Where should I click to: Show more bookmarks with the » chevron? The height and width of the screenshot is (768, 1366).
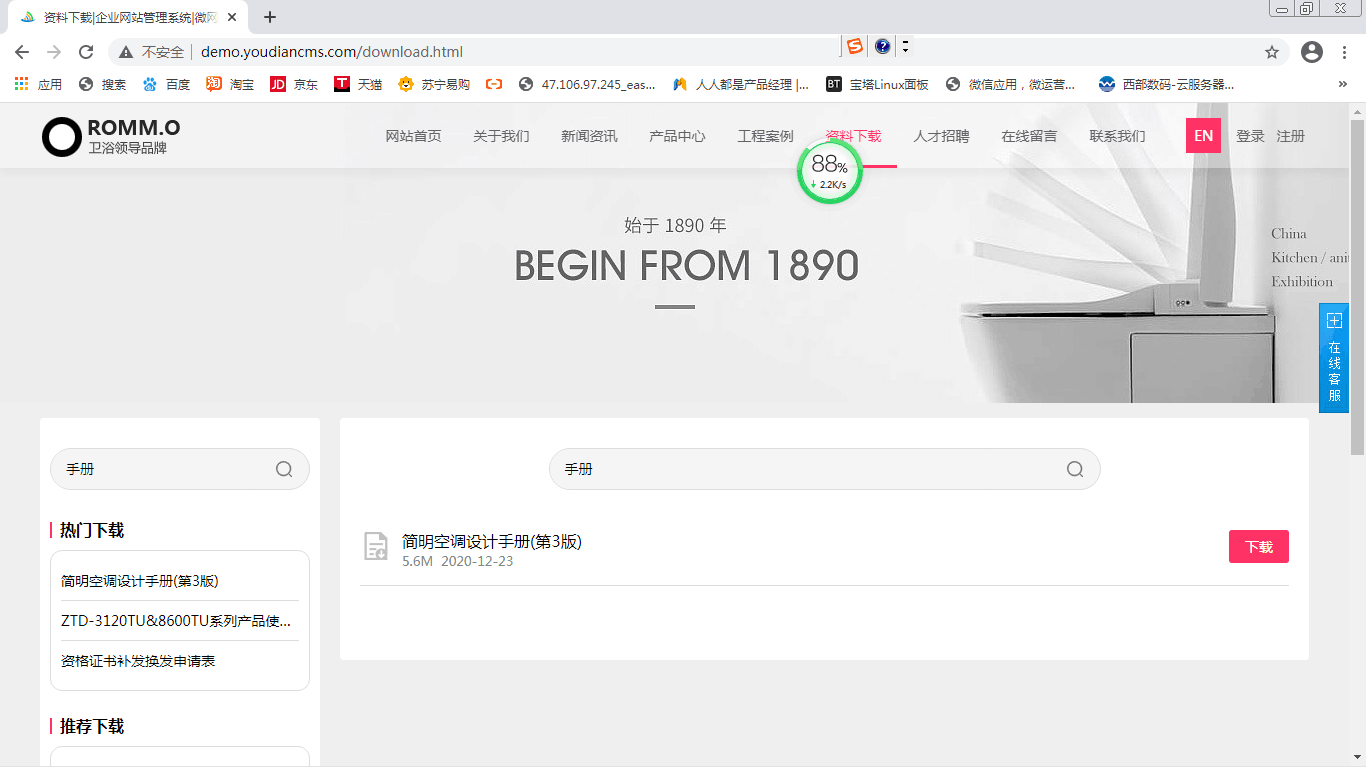(1343, 85)
